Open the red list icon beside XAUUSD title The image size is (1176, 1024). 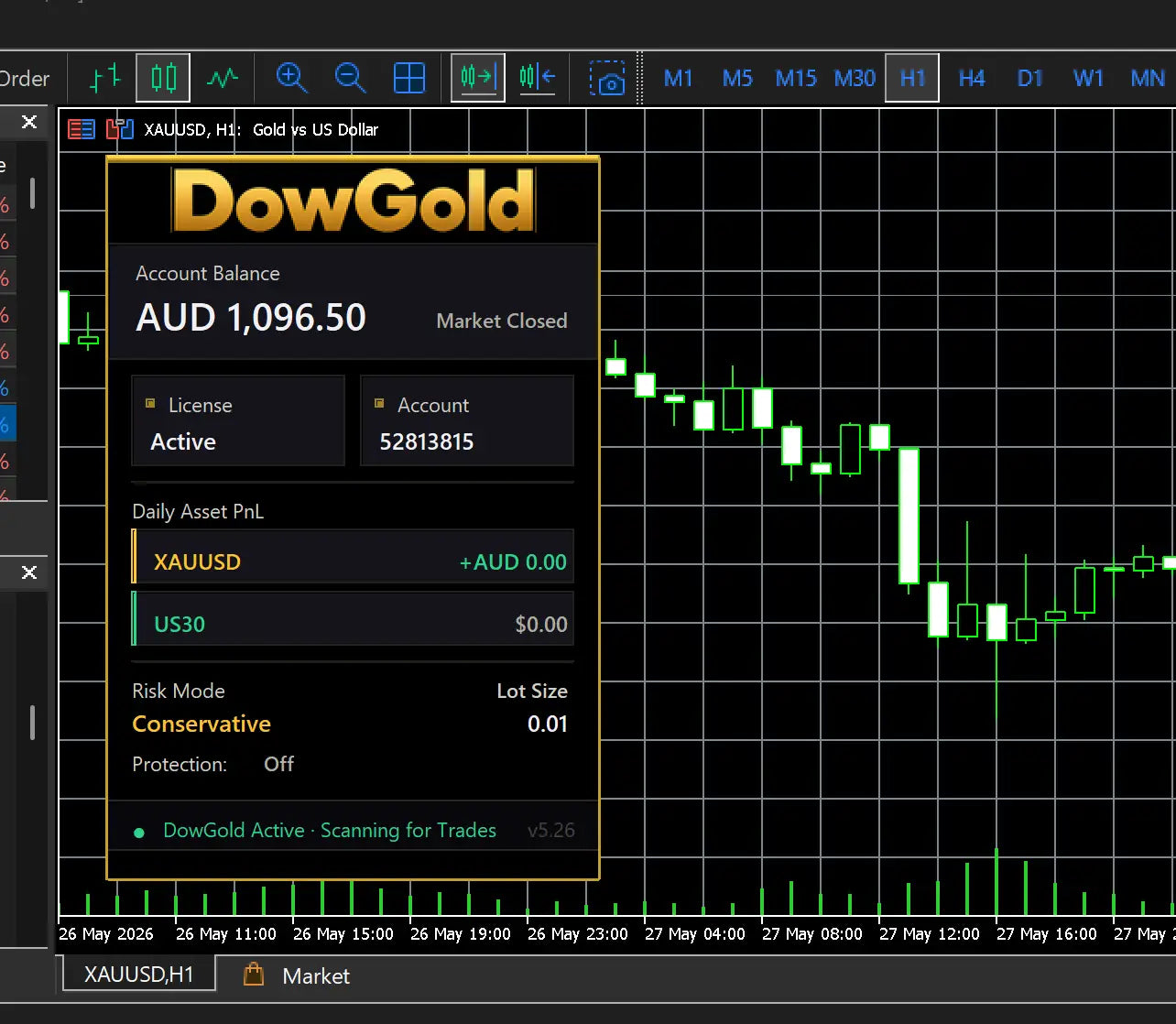pos(82,129)
